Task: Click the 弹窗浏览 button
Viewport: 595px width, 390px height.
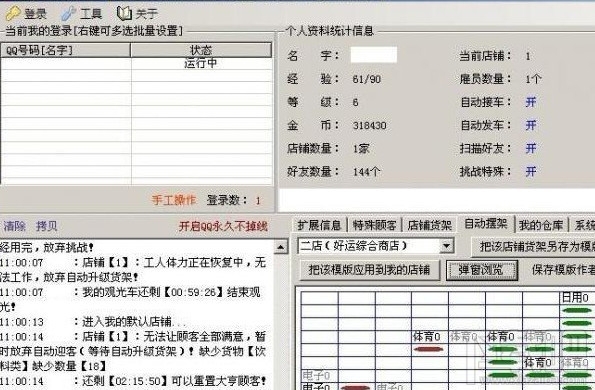Action: pos(482,270)
